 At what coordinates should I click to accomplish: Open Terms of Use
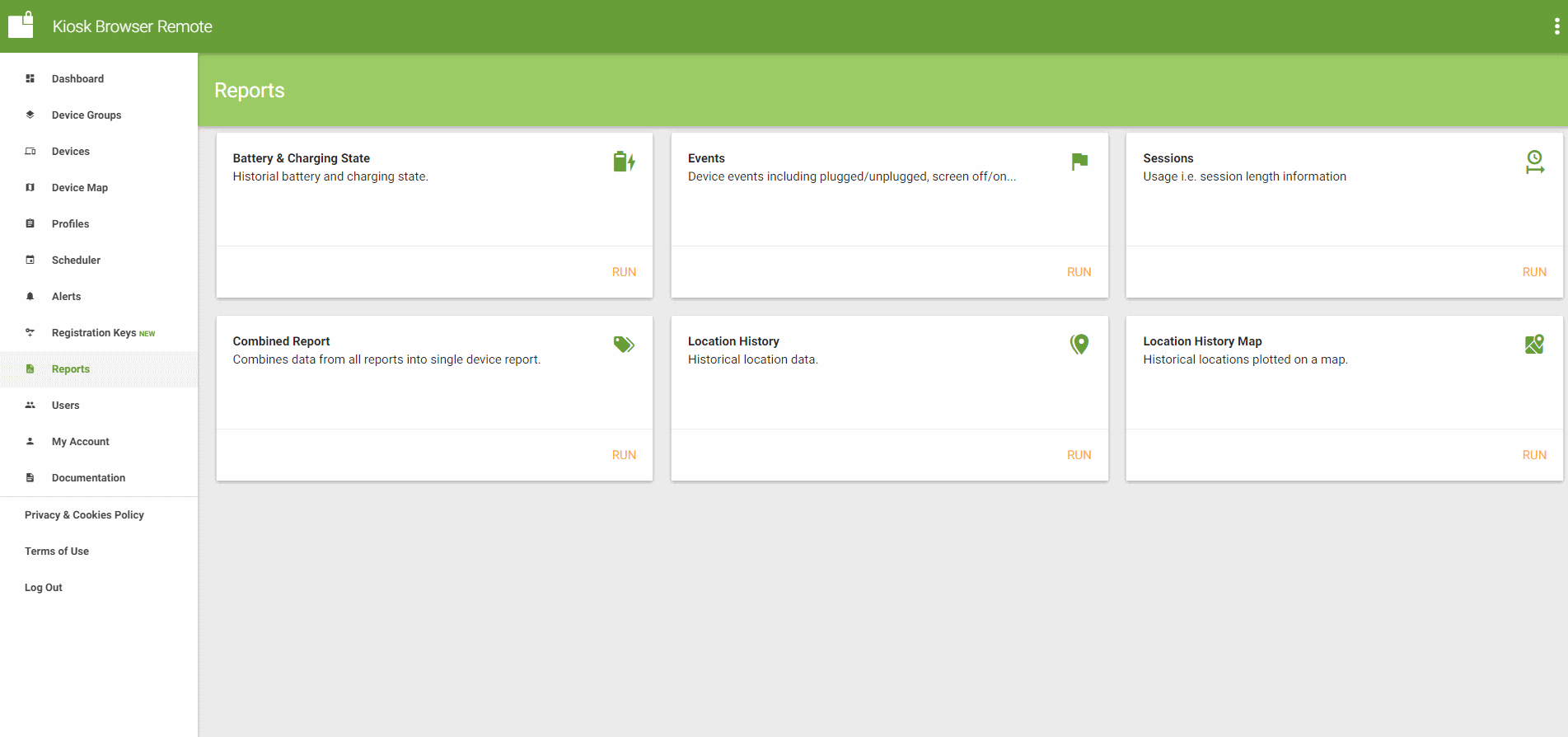pos(57,551)
